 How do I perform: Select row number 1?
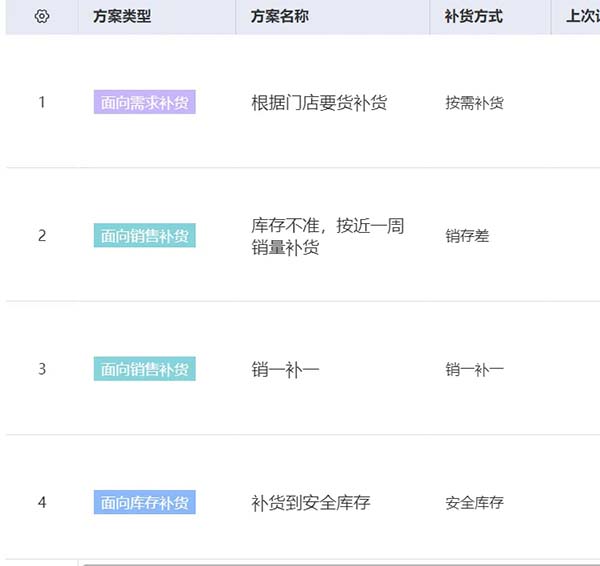click(x=42, y=102)
